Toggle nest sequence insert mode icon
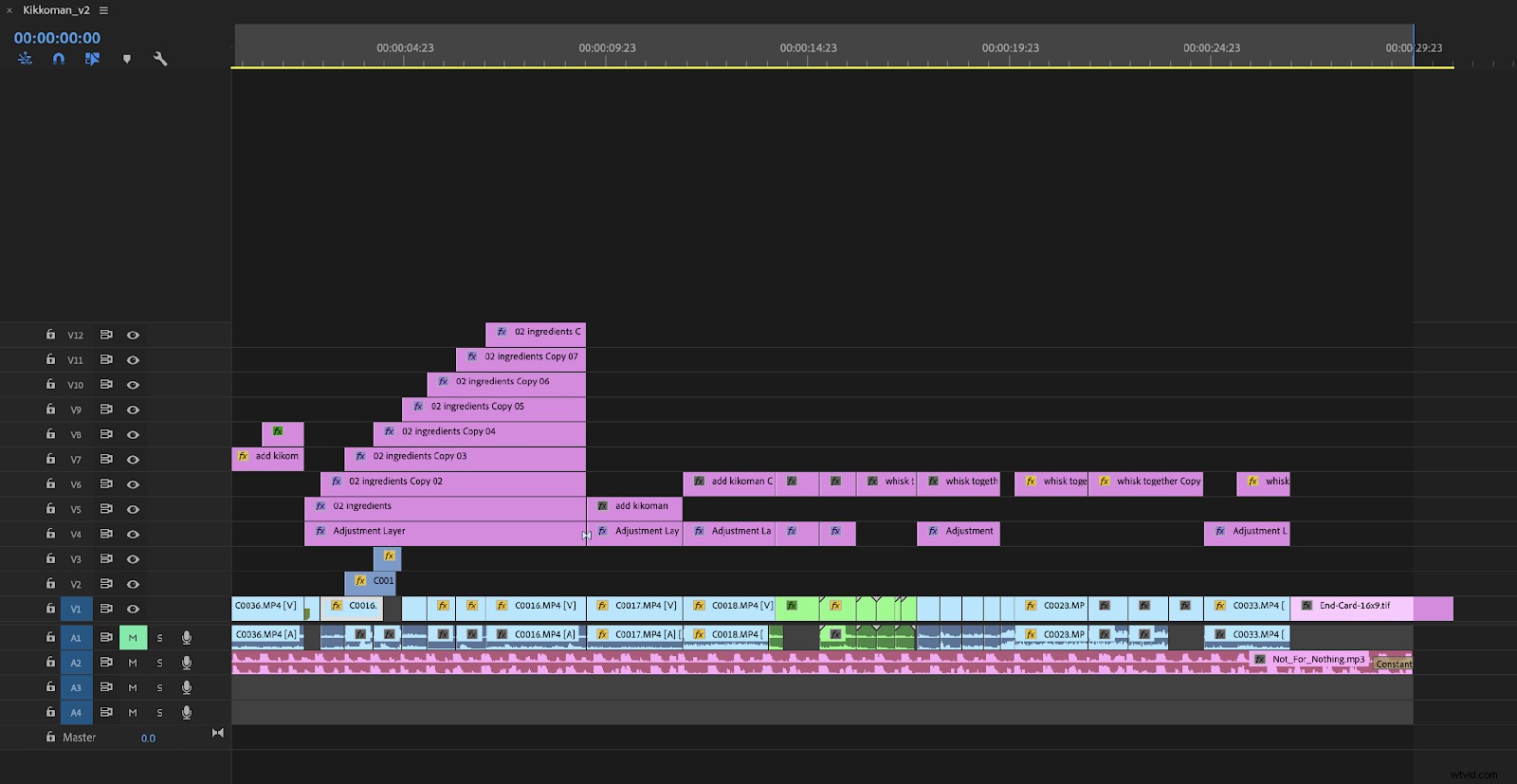 (25, 59)
